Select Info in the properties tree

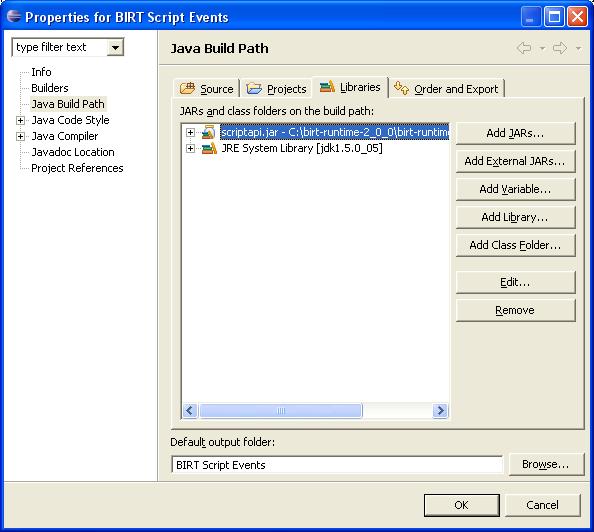click(x=41, y=72)
